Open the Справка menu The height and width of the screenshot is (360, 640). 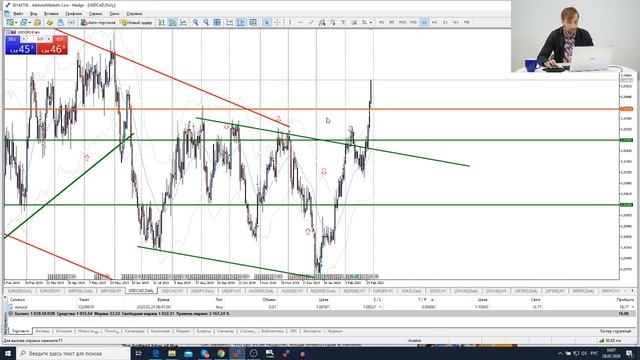tap(134, 13)
